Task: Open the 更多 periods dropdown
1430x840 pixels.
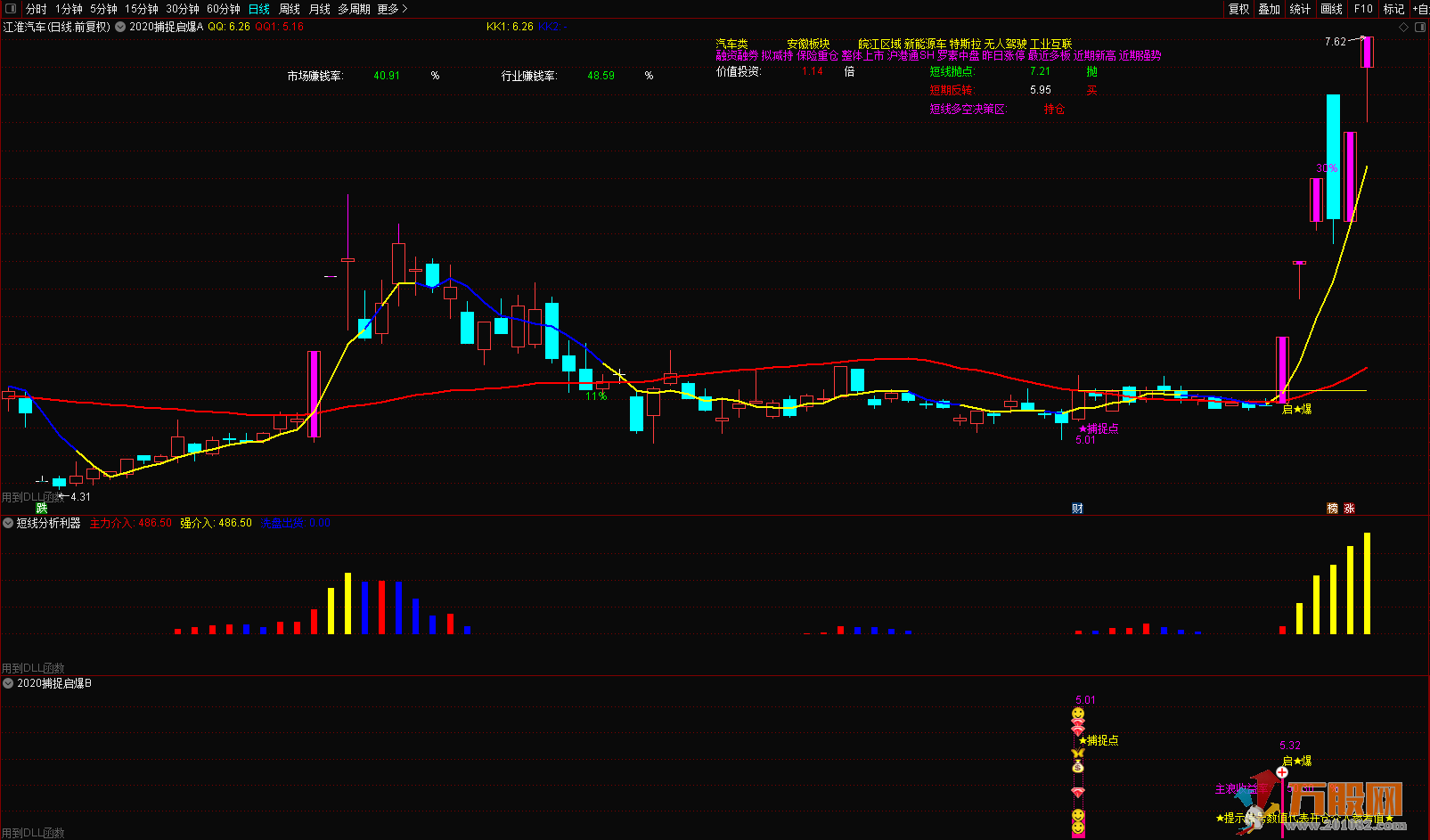Action: [392, 9]
